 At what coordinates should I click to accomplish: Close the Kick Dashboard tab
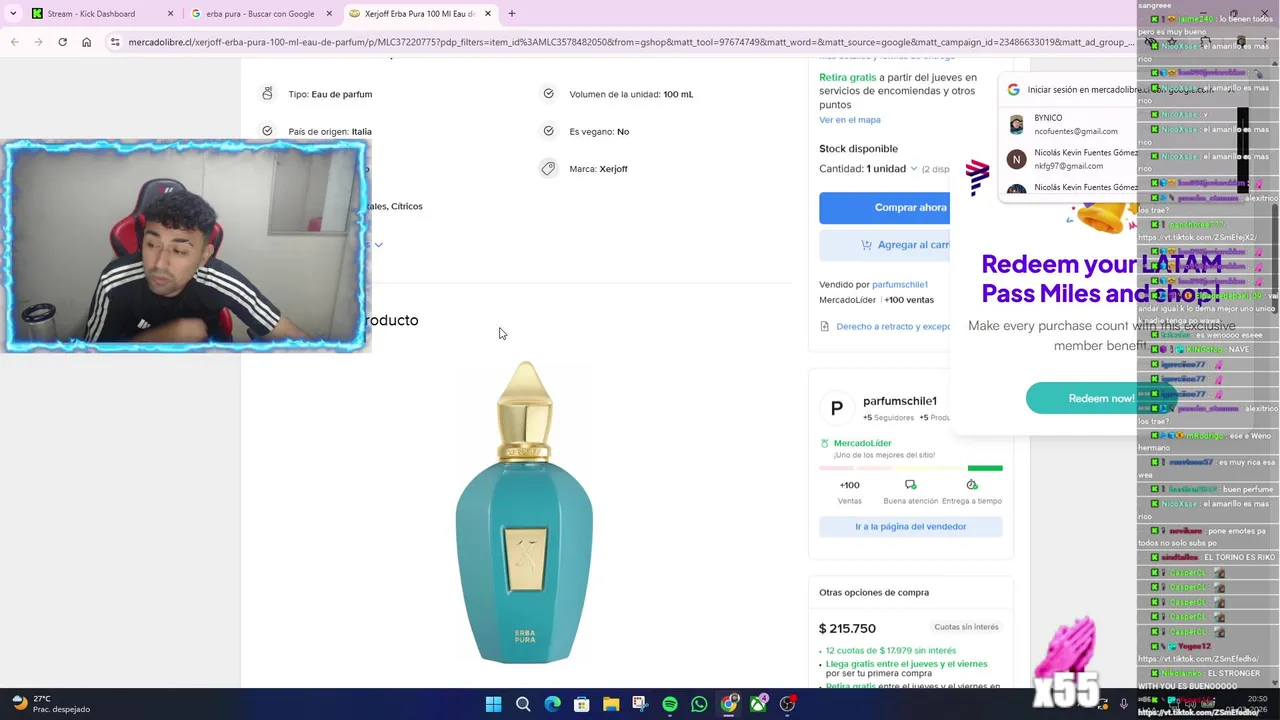tap(170, 14)
